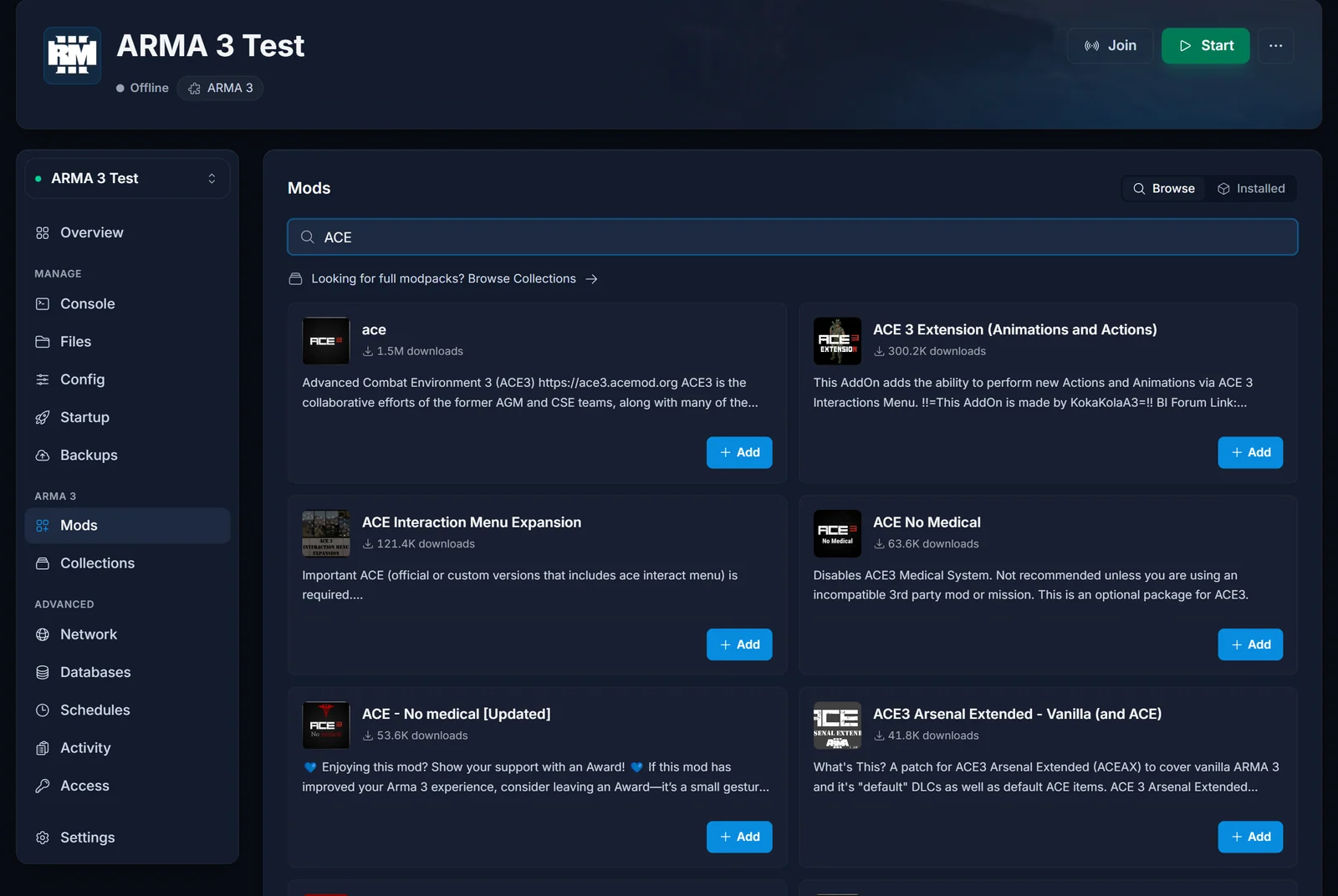Start the server

1205,46
